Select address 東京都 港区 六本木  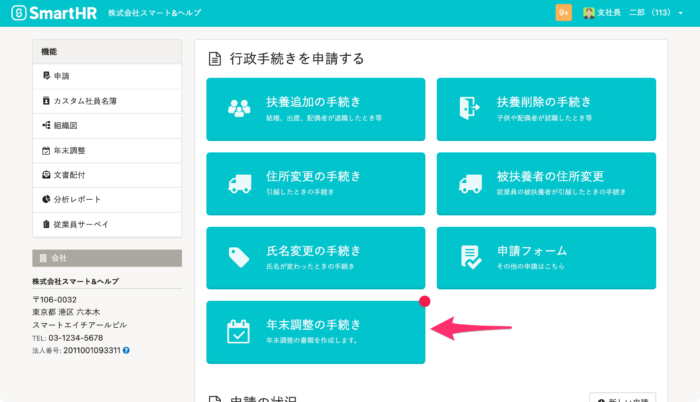pos(66,312)
